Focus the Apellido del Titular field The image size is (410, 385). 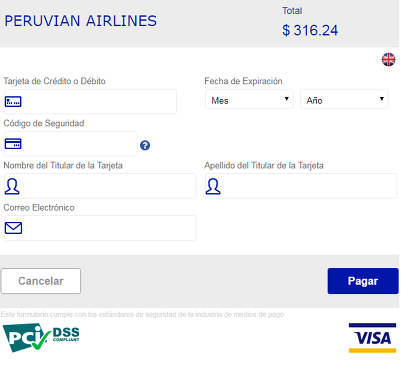pos(301,186)
